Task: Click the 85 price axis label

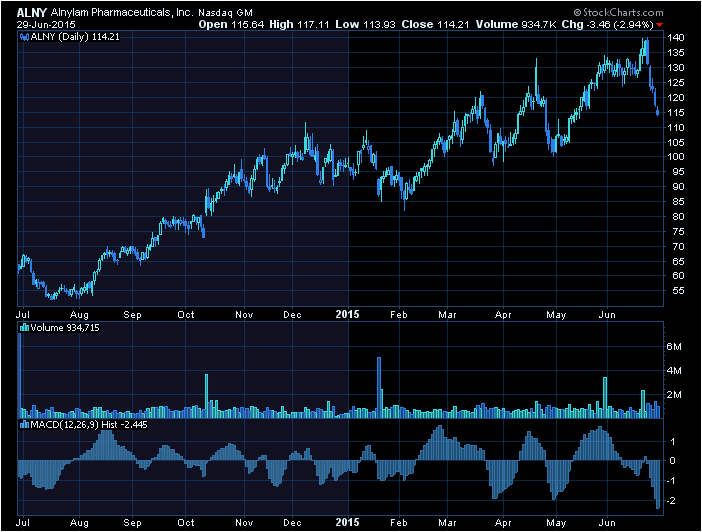Action: click(678, 202)
